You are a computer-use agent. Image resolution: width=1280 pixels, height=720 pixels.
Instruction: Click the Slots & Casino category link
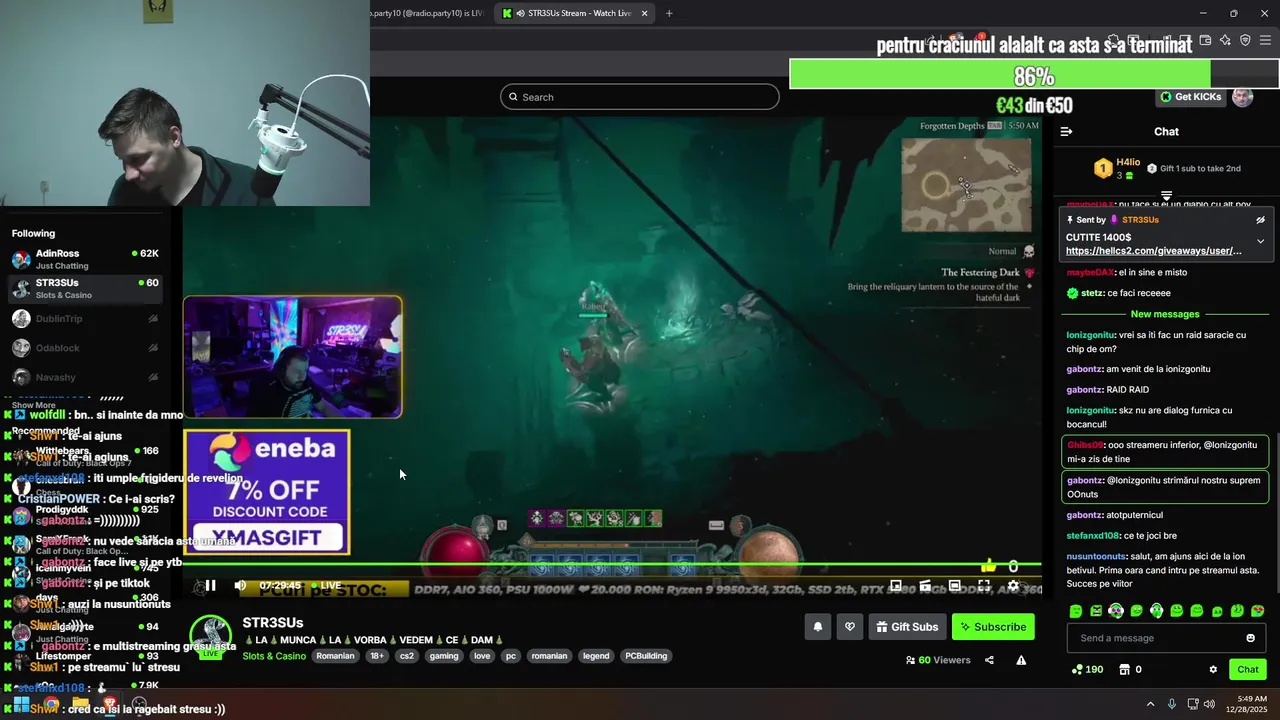coord(275,656)
